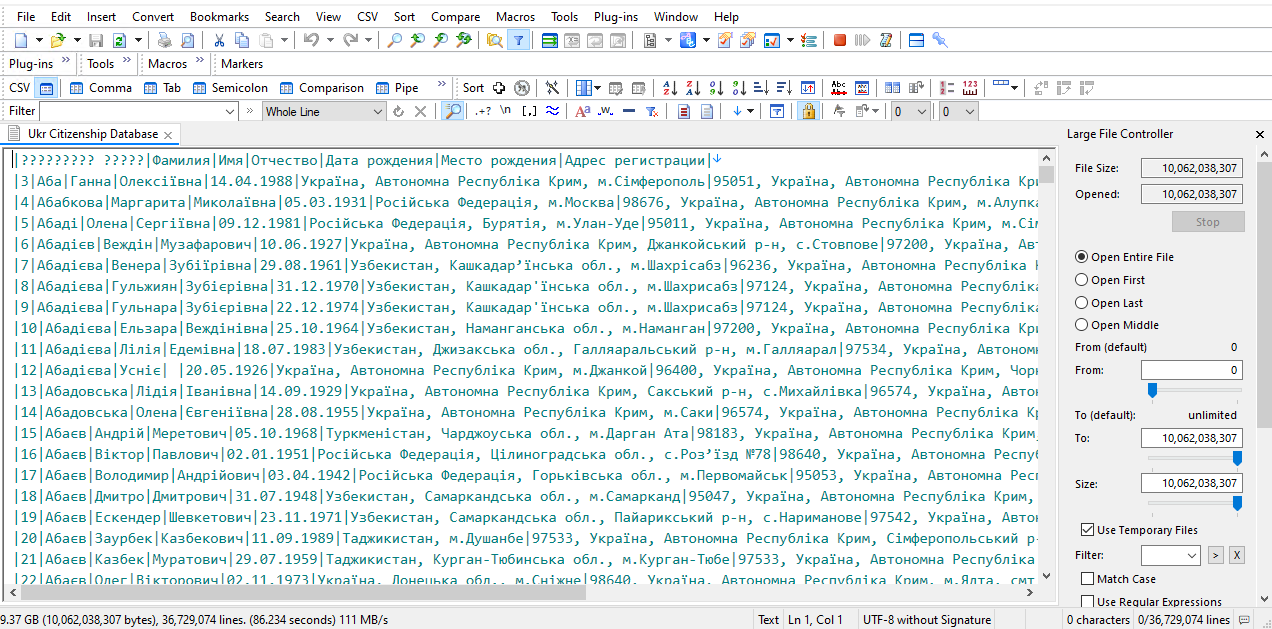Click the From slider handle
Screen dimensions: 1272x629
[x=1152, y=390]
